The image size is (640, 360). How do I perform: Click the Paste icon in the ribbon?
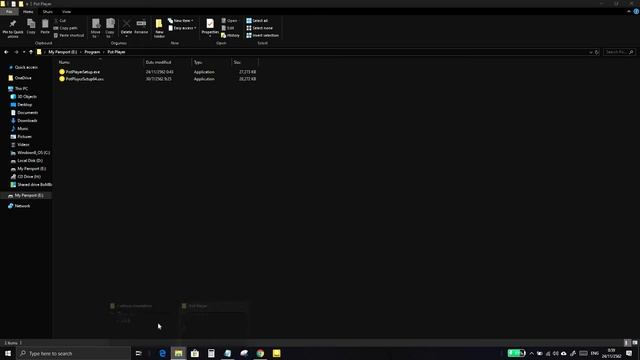tap(45, 27)
